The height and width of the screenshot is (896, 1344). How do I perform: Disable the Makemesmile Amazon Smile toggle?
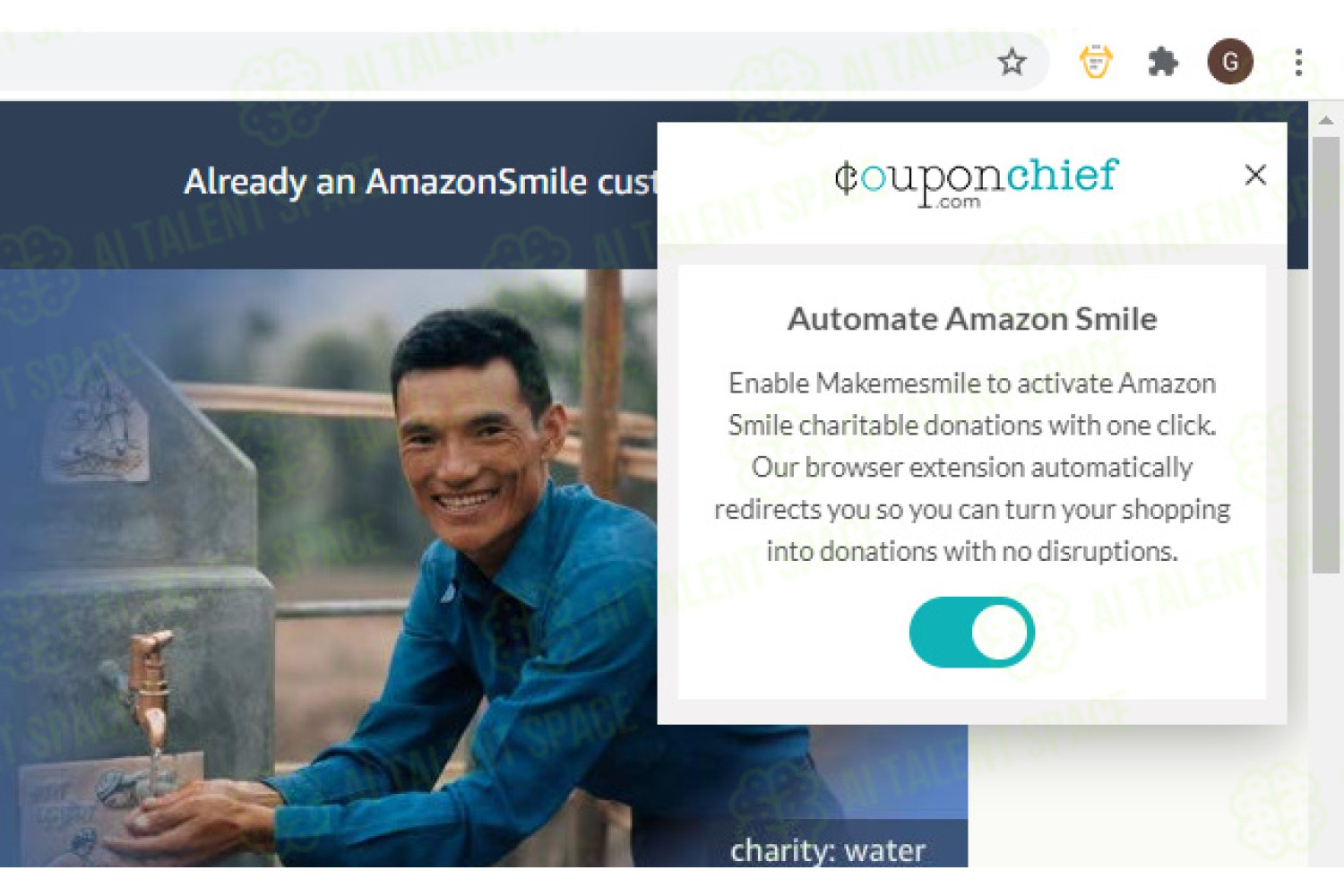pyautogui.click(x=972, y=633)
